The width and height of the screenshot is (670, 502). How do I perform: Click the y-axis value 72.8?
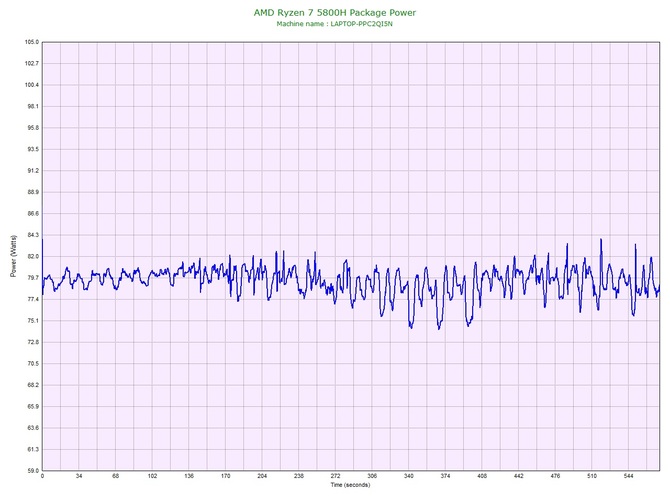[x=32, y=342]
